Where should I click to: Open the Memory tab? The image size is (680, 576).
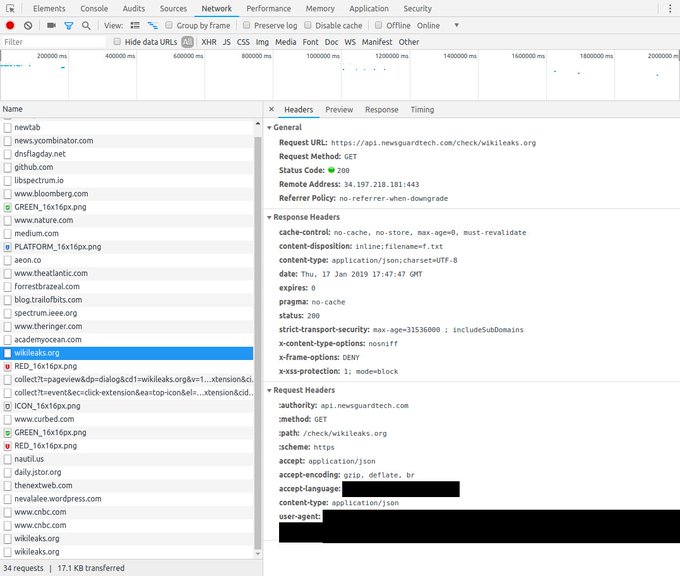(x=320, y=9)
